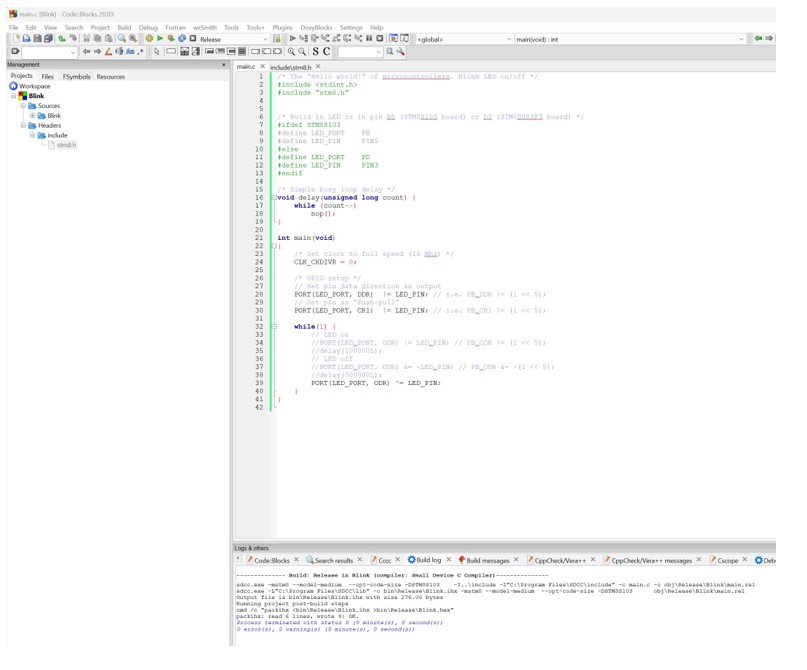This screenshot has width=807, height=670.
Task: Click the Save file icon
Action: pyautogui.click(x=37, y=39)
